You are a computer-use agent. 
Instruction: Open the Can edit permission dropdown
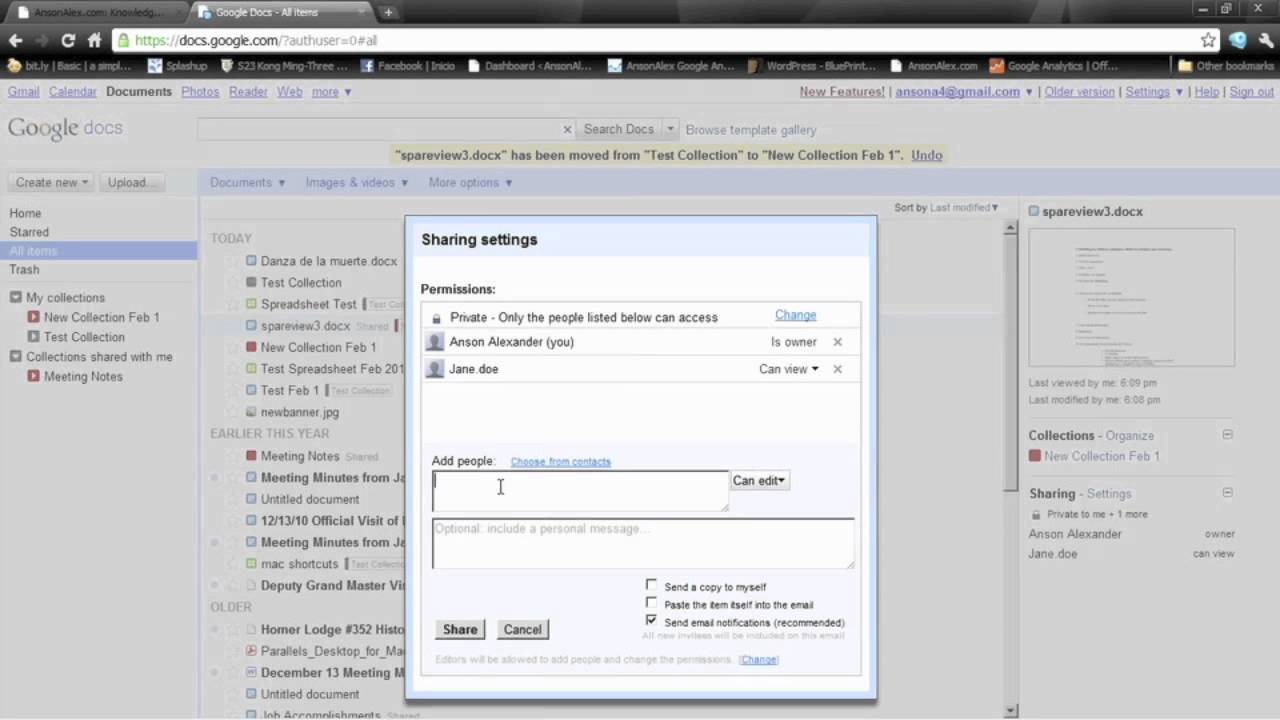tap(759, 481)
